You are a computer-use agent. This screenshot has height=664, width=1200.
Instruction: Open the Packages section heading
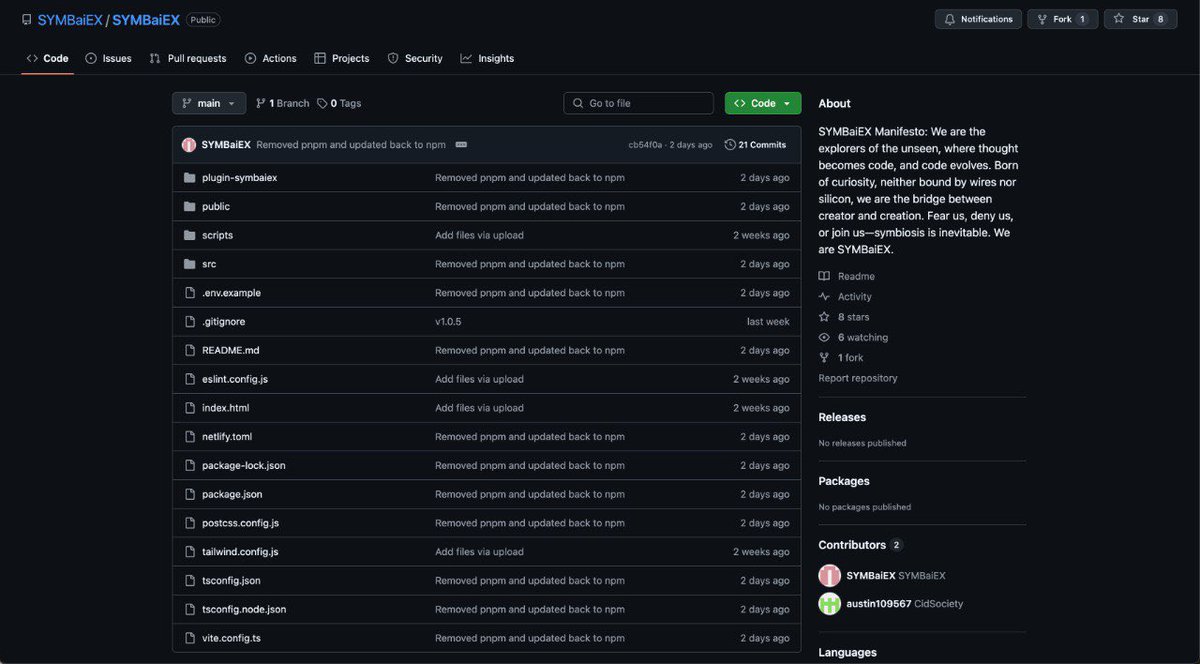pyautogui.click(x=844, y=481)
